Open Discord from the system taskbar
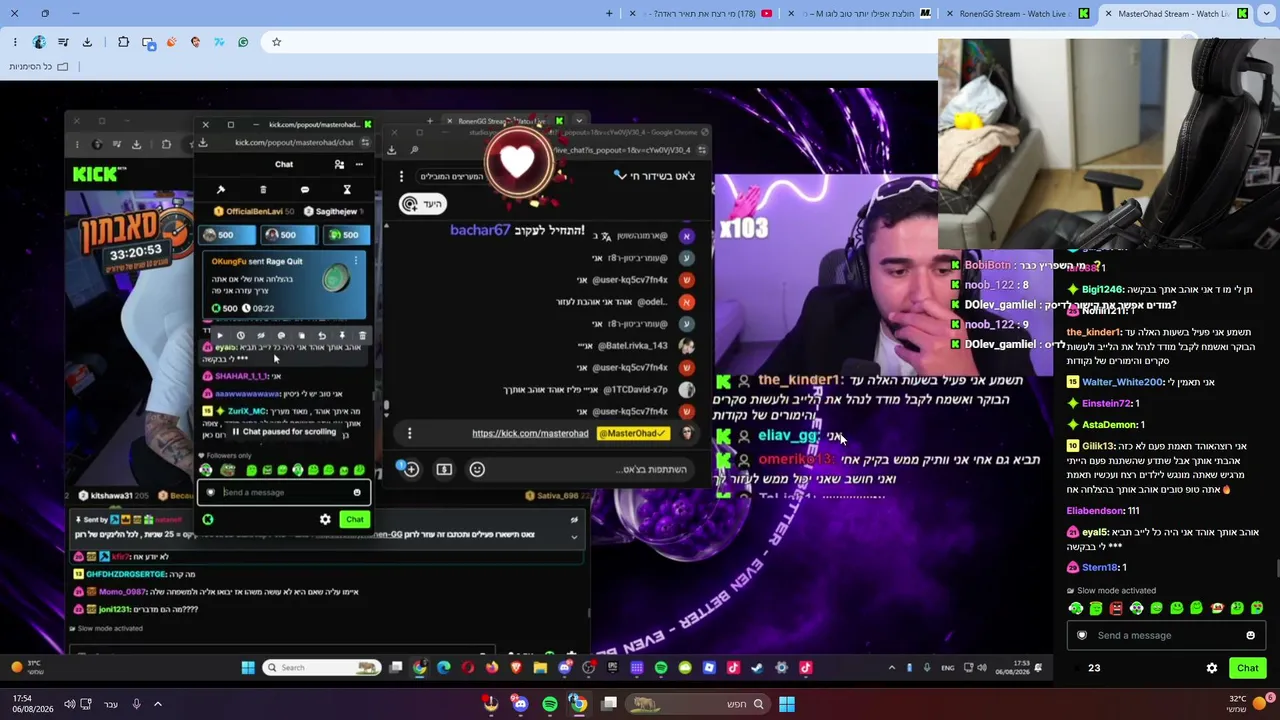This screenshot has width=1280, height=720. click(520, 704)
